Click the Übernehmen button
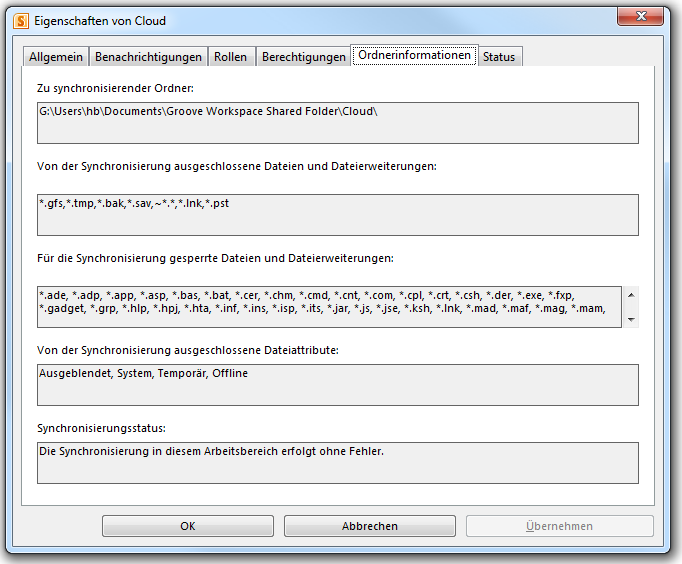This screenshot has height=564, width=682. click(x=559, y=526)
